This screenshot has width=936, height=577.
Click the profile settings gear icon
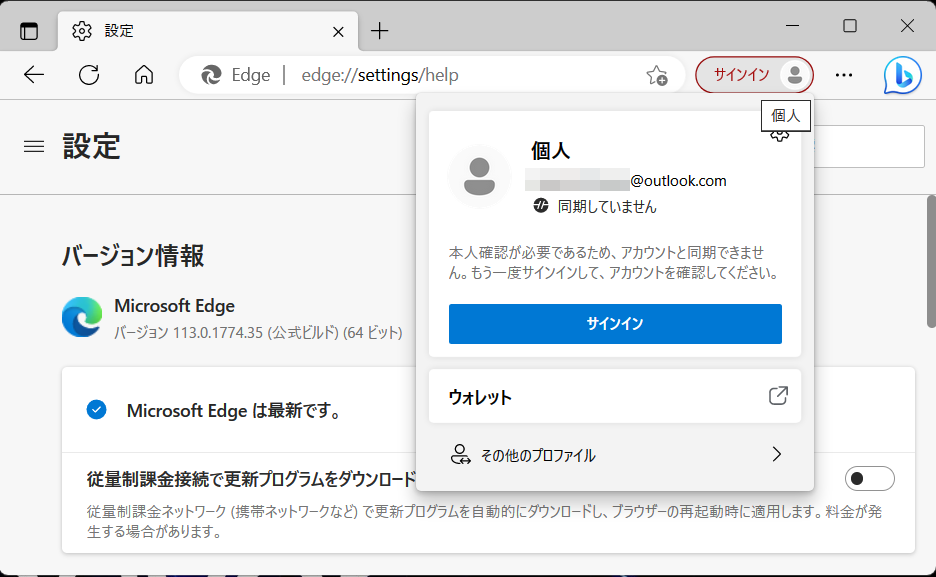click(x=778, y=133)
